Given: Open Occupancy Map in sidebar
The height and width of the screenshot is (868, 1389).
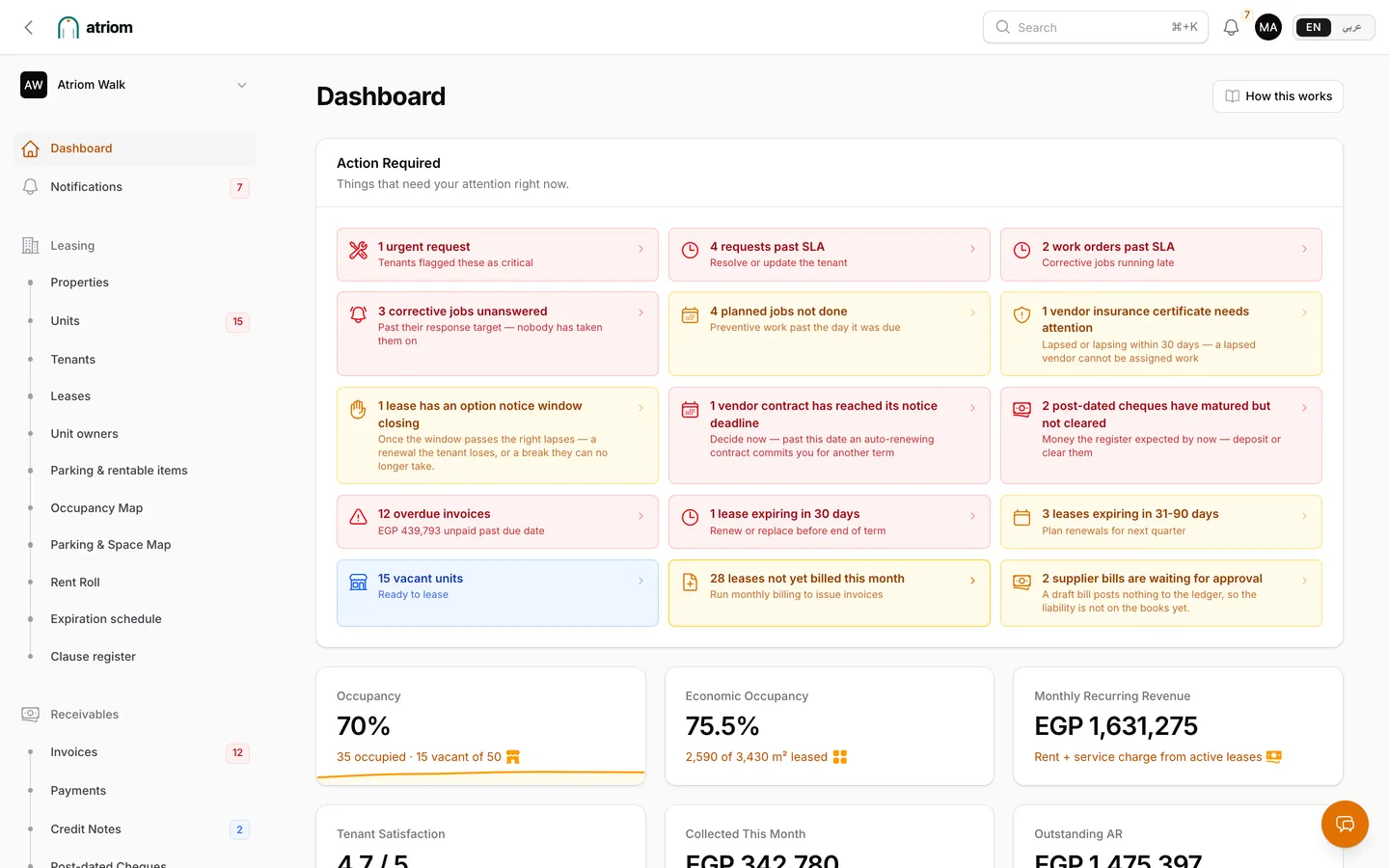Looking at the screenshot, I should (135, 508).
